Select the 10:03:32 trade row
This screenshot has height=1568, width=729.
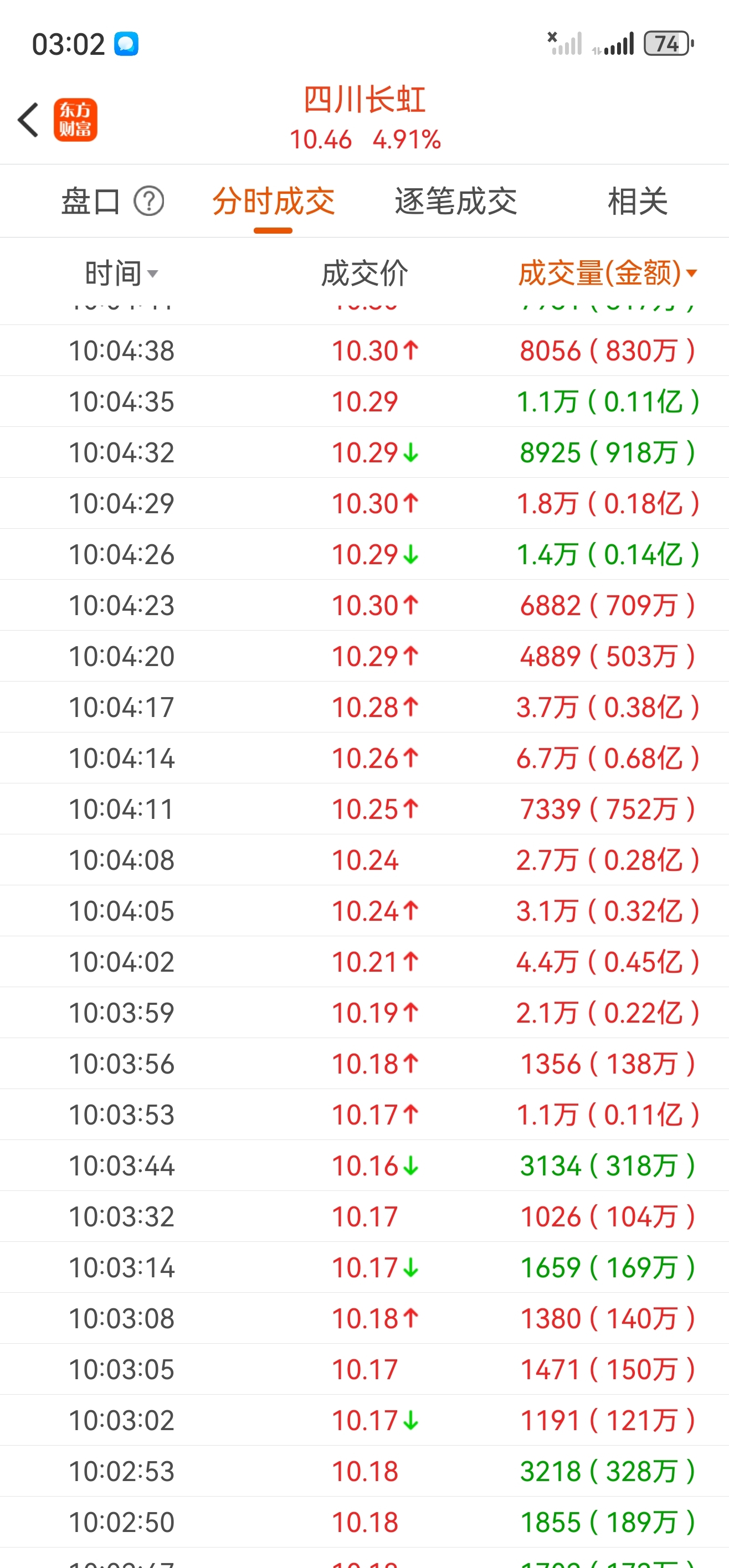coord(364,1216)
